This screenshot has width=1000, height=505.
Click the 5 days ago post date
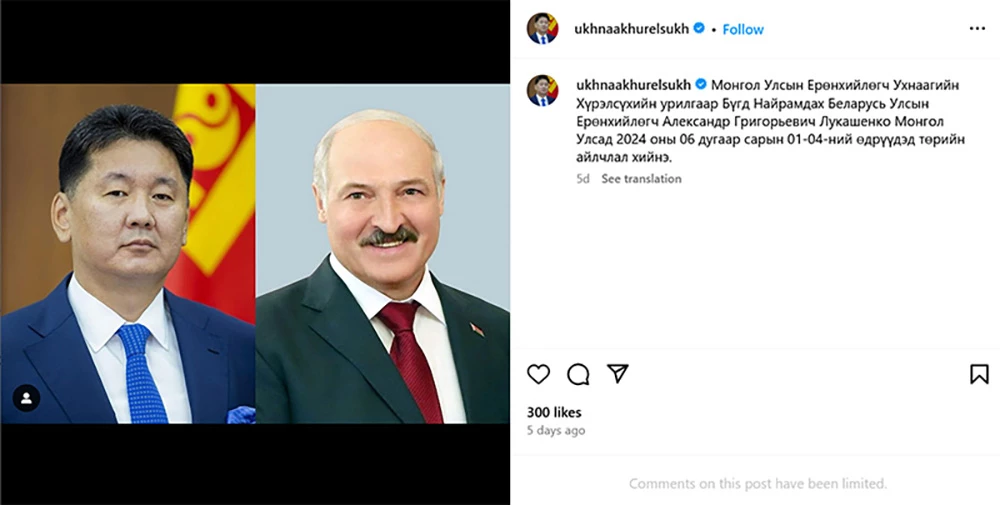click(555, 430)
